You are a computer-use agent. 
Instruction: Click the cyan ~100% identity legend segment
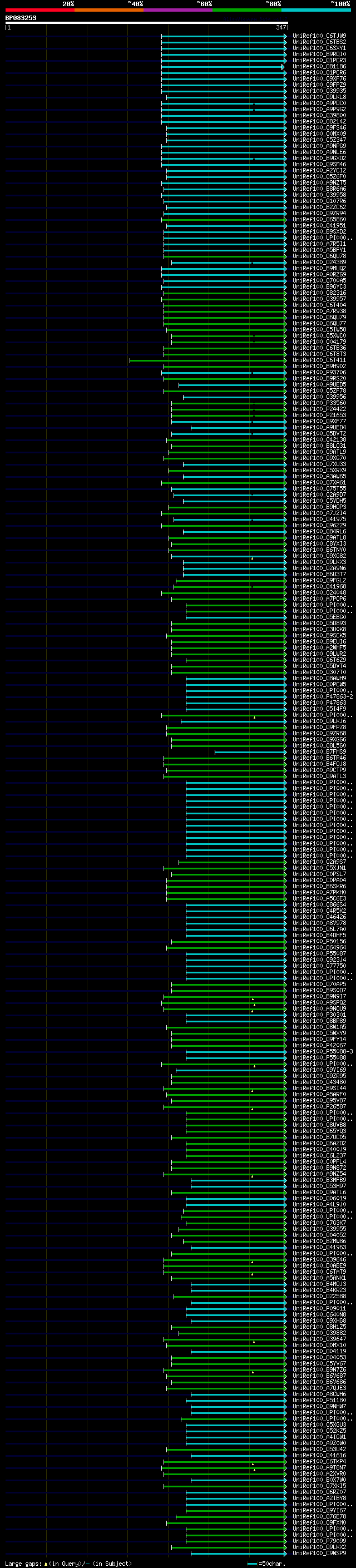point(317,10)
